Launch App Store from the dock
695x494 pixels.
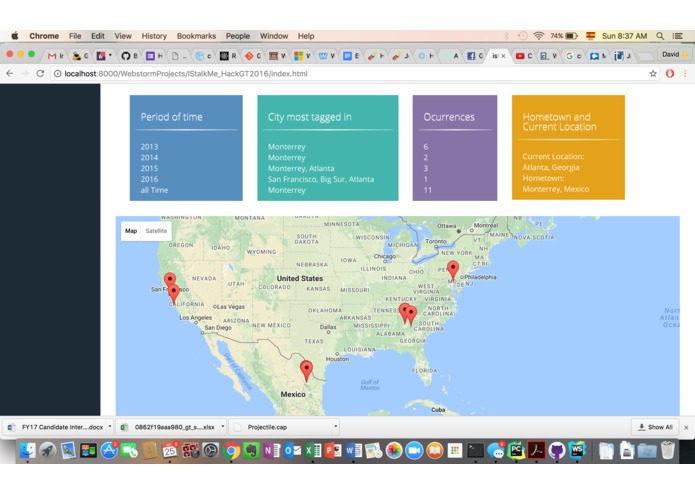pos(109,451)
